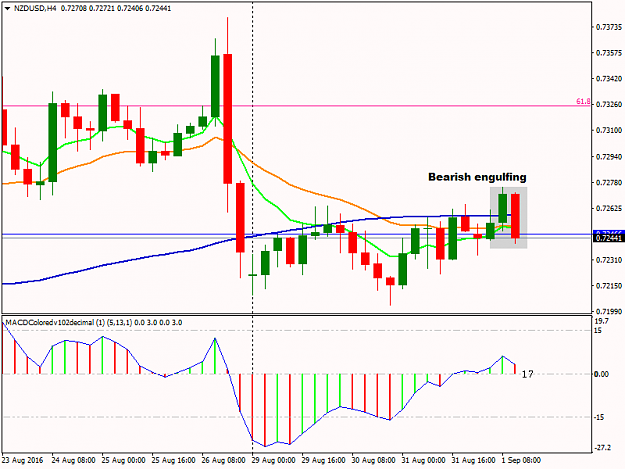
Task: Select the '25 Aug 16:00' time axis label
Action: tap(173, 460)
